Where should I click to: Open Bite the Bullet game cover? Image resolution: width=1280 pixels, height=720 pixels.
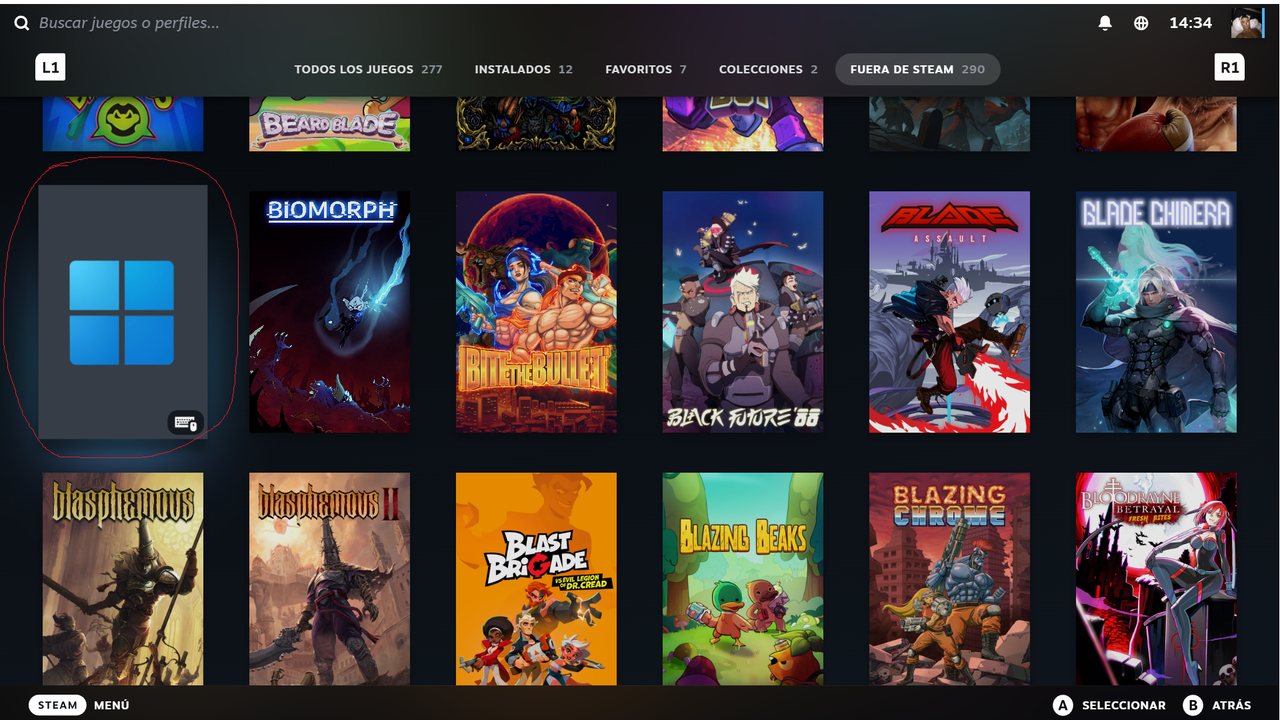[536, 312]
